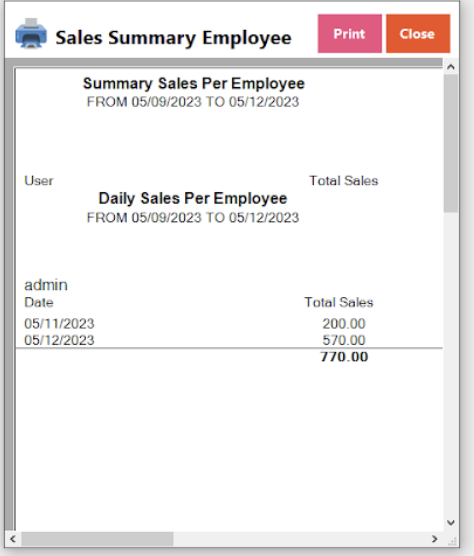Click the vertical scrollbar thumb
Screen dimensions: 474x556
451,143
